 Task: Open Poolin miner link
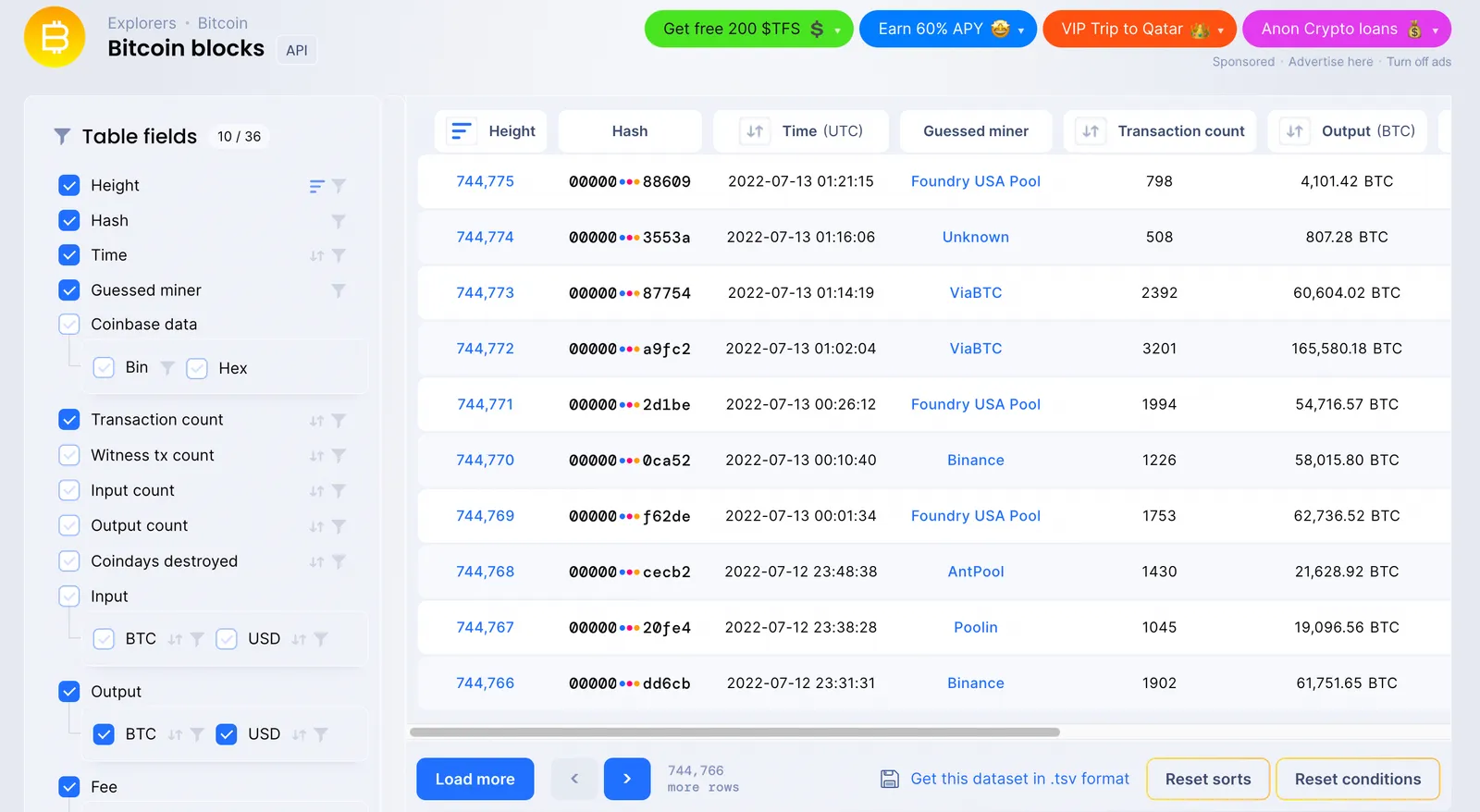point(976,627)
